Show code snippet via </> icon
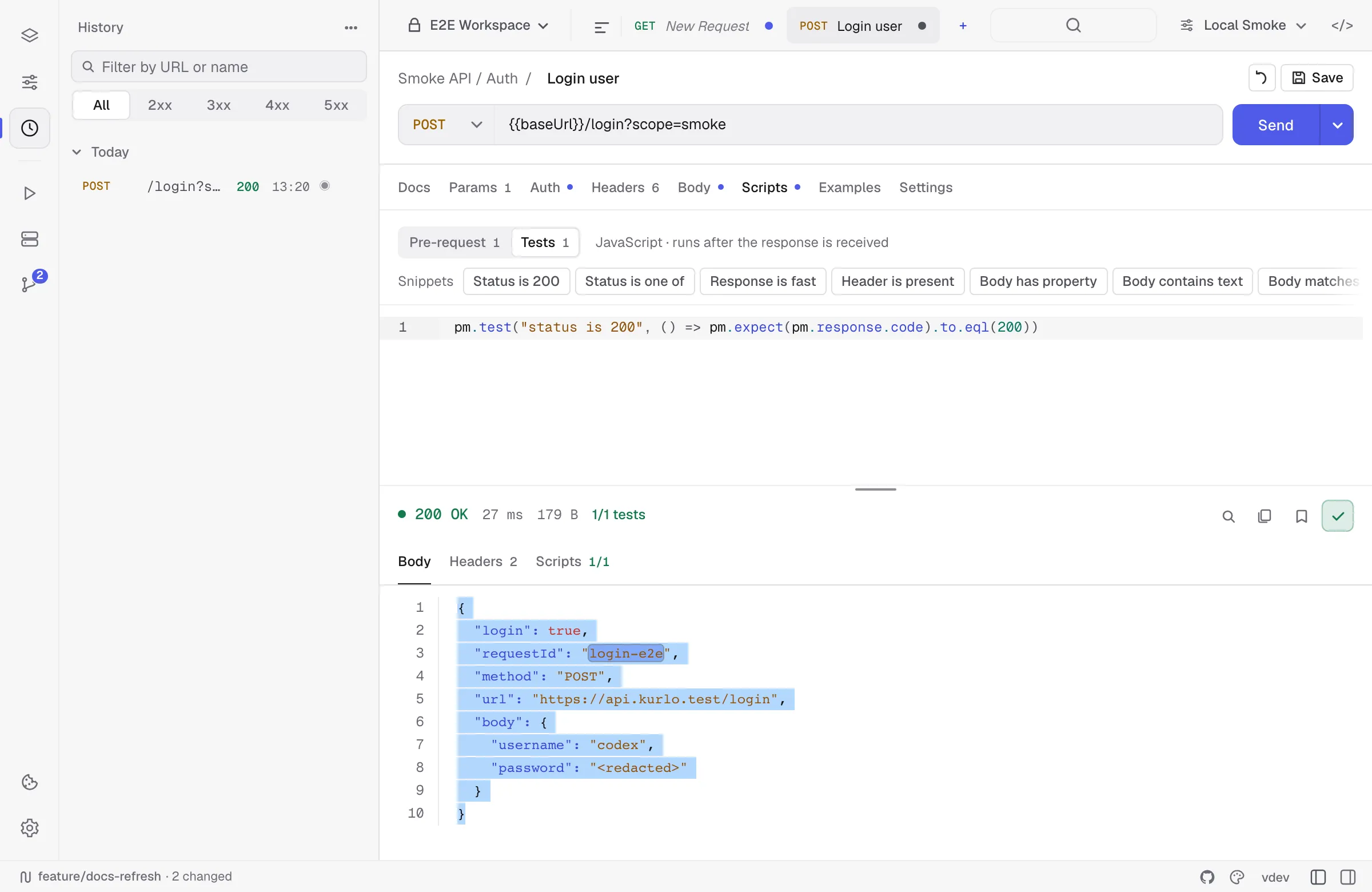 [1342, 25]
